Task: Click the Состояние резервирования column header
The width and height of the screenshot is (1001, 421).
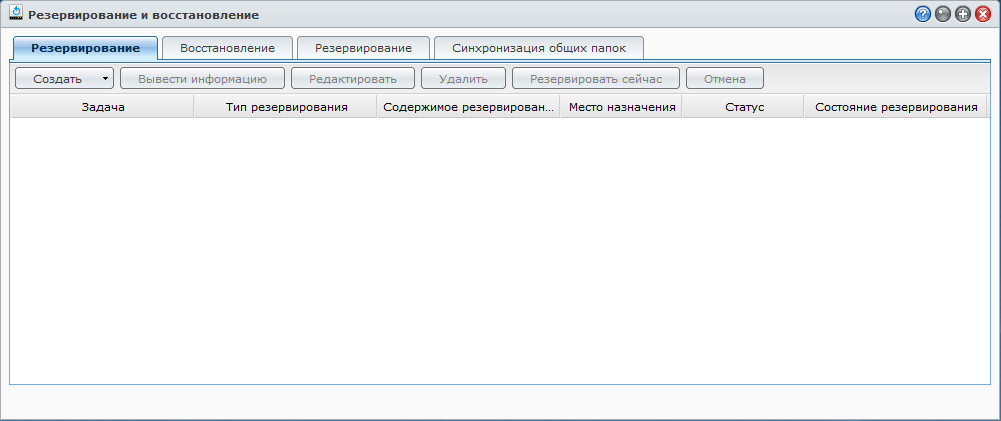Action: [896, 107]
